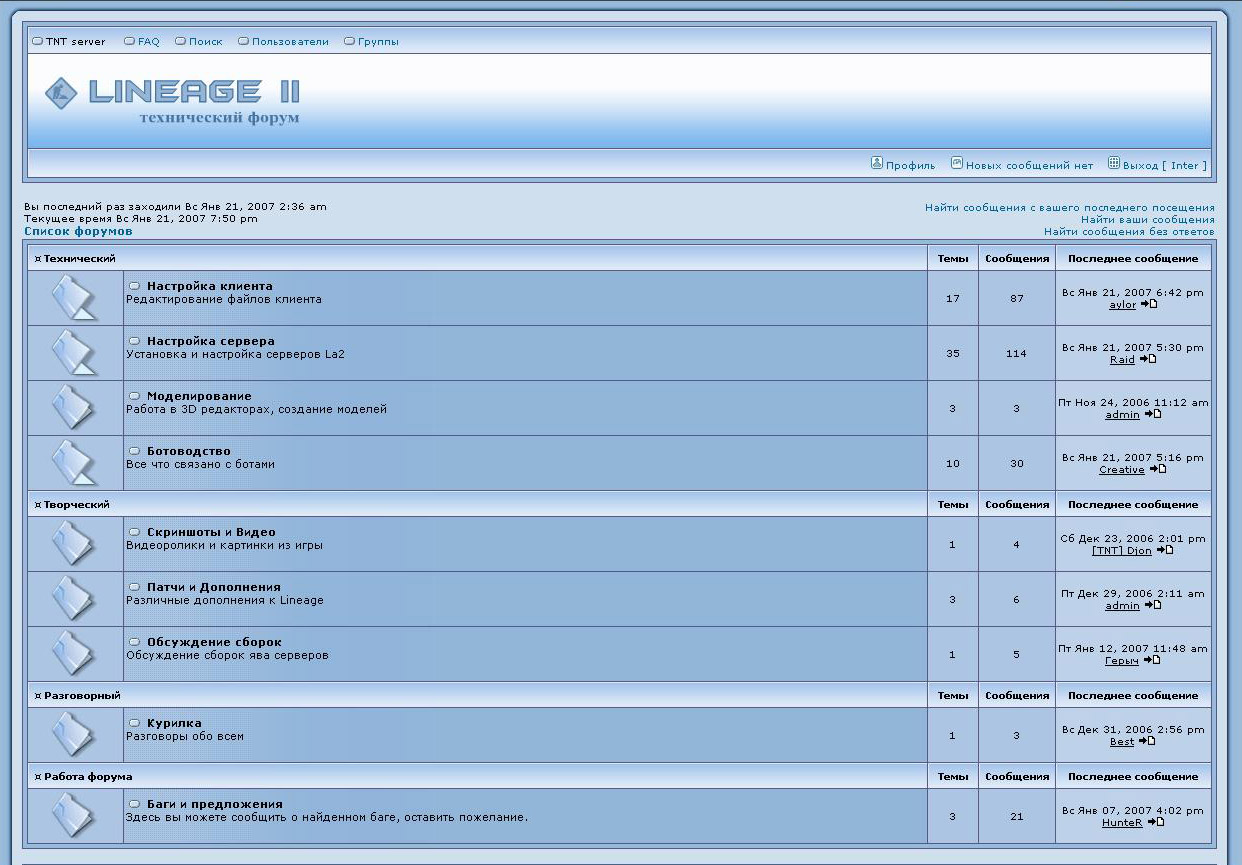View latest post icon next to Best

(1148, 741)
